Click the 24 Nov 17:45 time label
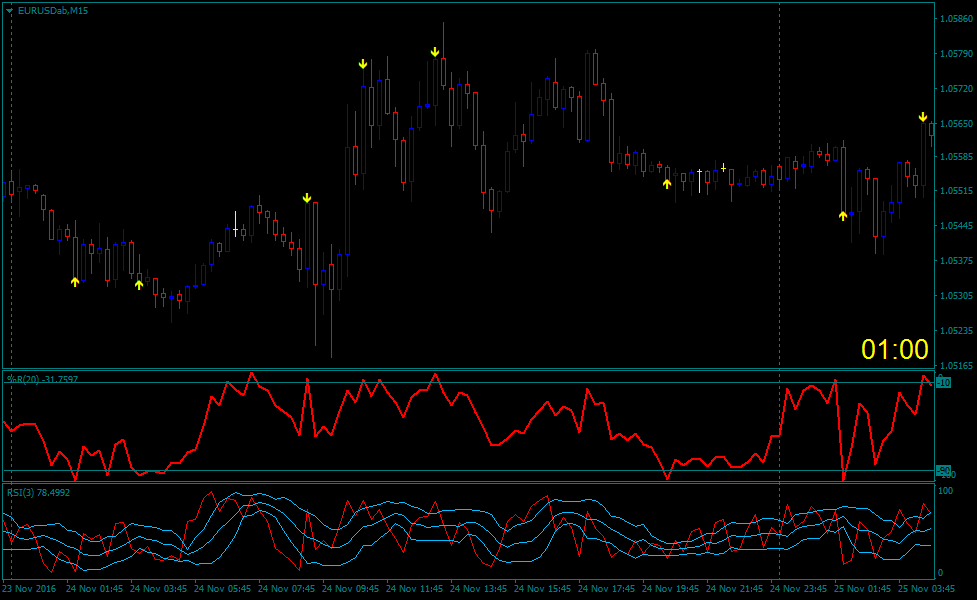This screenshot has width=977, height=600. 607,588
